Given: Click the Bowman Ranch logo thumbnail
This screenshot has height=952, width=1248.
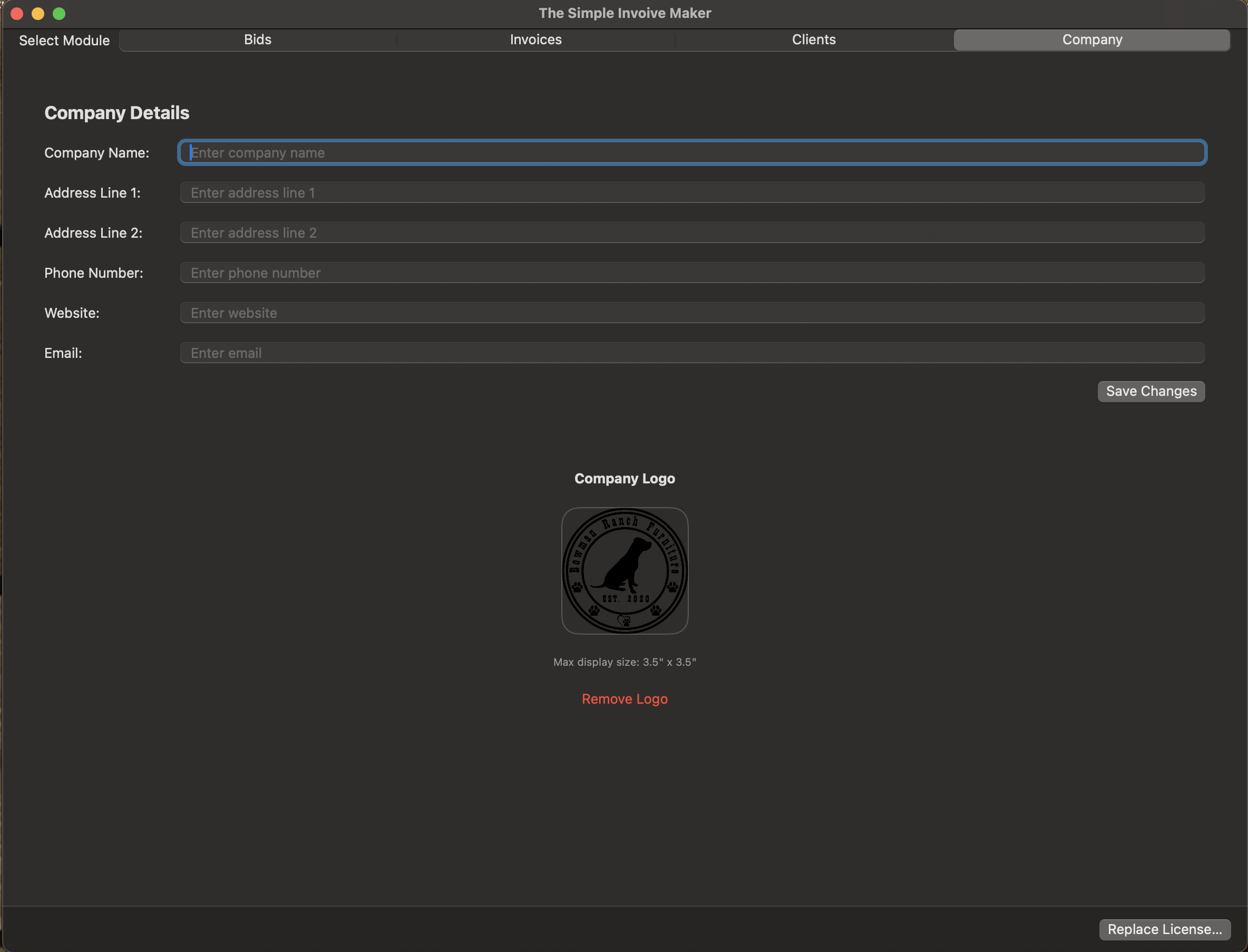Looking at the screenshot, I should [625, 570].
